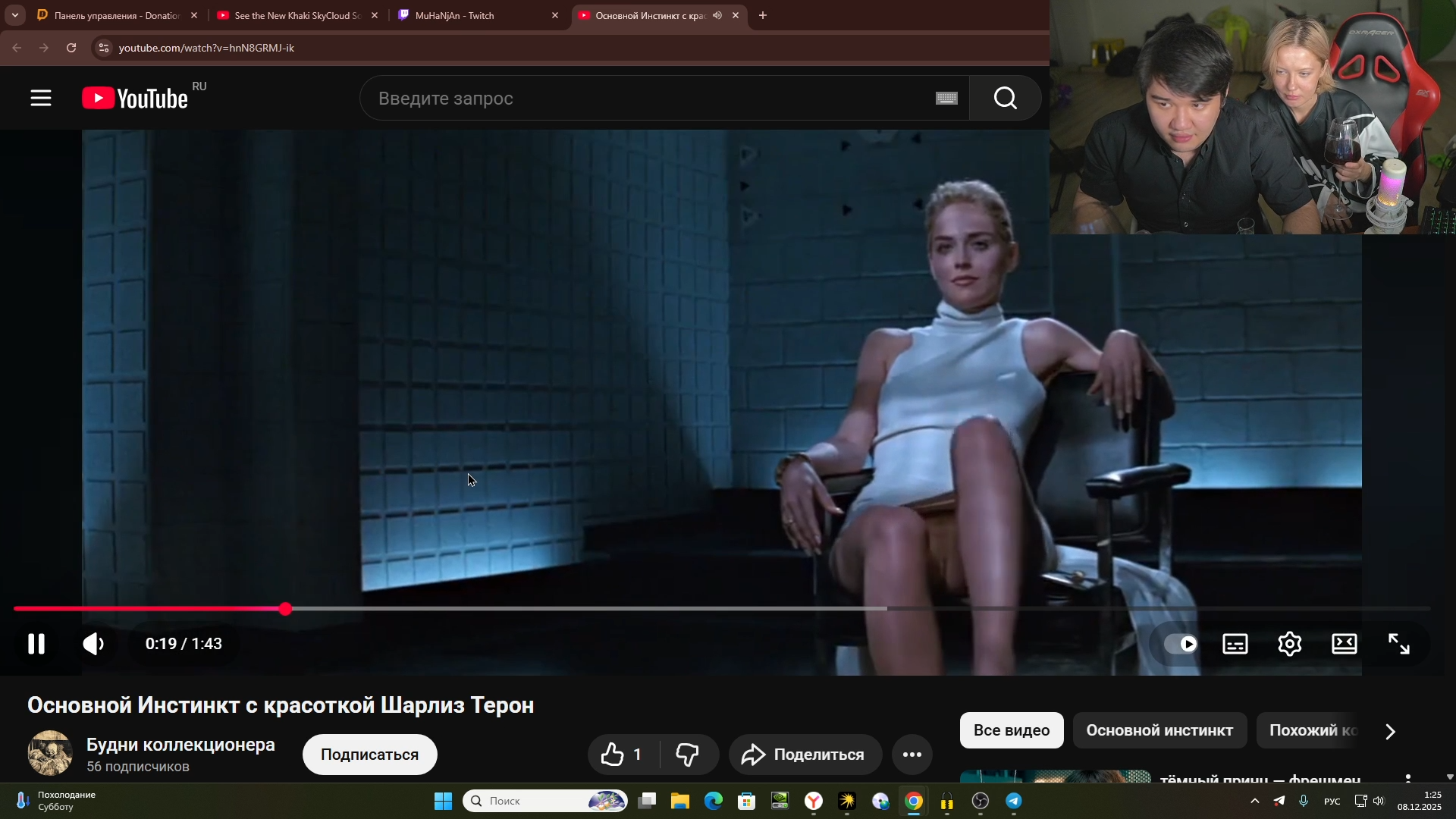Screen dimensions: 1456x819
Task: Open the three-dots more actions menu
Action: (912, 755)
